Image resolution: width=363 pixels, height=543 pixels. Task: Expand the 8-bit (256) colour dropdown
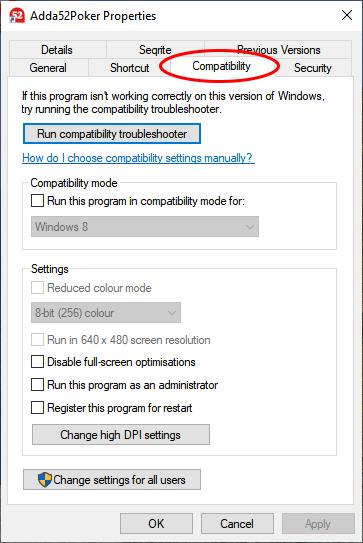(x=106, y=313)
